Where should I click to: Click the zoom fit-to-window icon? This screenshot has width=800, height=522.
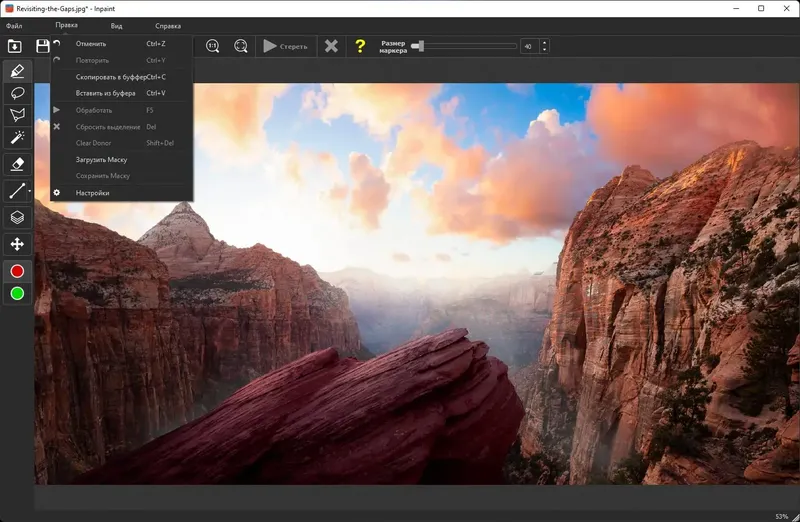240,46
